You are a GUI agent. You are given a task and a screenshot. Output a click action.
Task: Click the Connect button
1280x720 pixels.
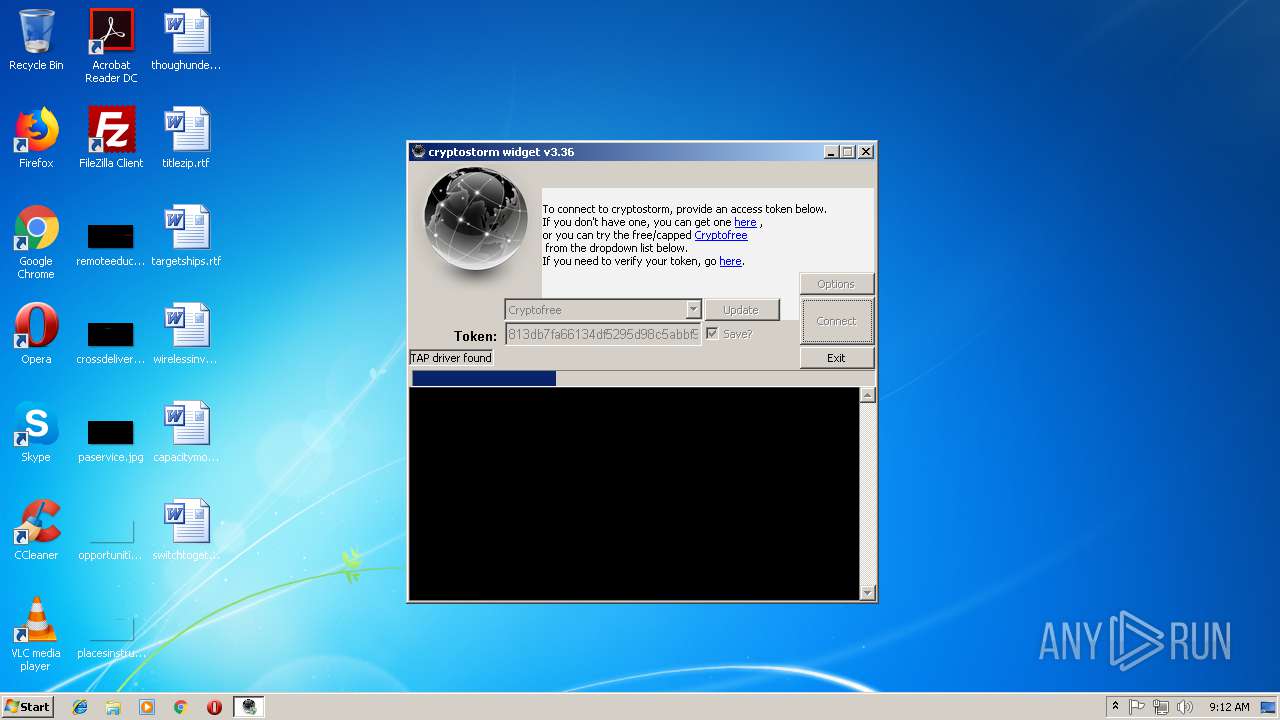[x=836, y=321]
